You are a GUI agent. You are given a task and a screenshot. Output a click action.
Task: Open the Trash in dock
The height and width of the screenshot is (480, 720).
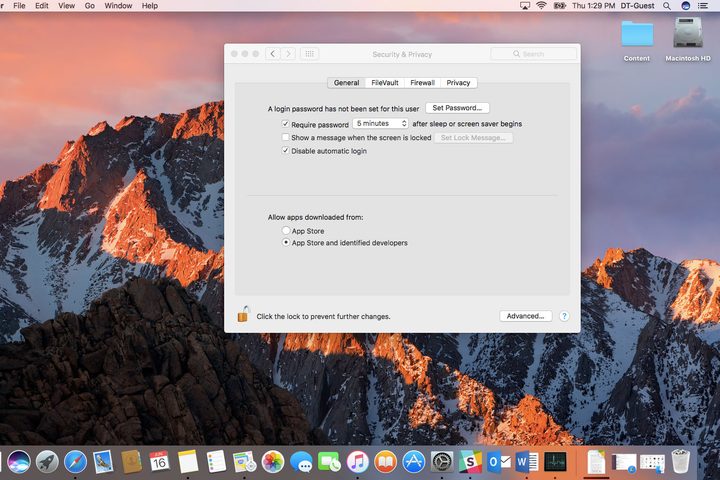[681, 462]
